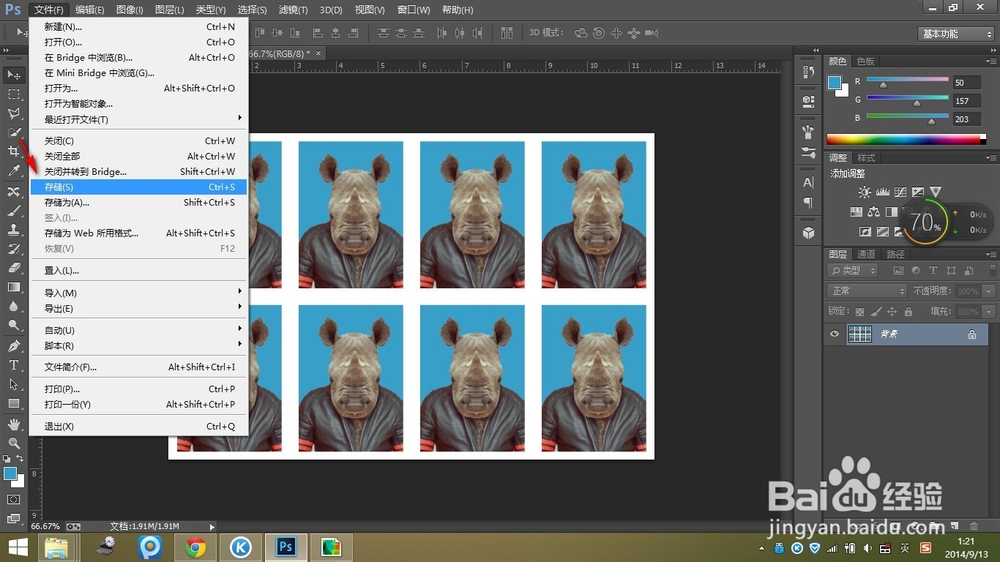Image resolution: width=1000 pixels, height=562 pixels.
Task: Select the Horizontal Type tool
Action: point(13,366)
